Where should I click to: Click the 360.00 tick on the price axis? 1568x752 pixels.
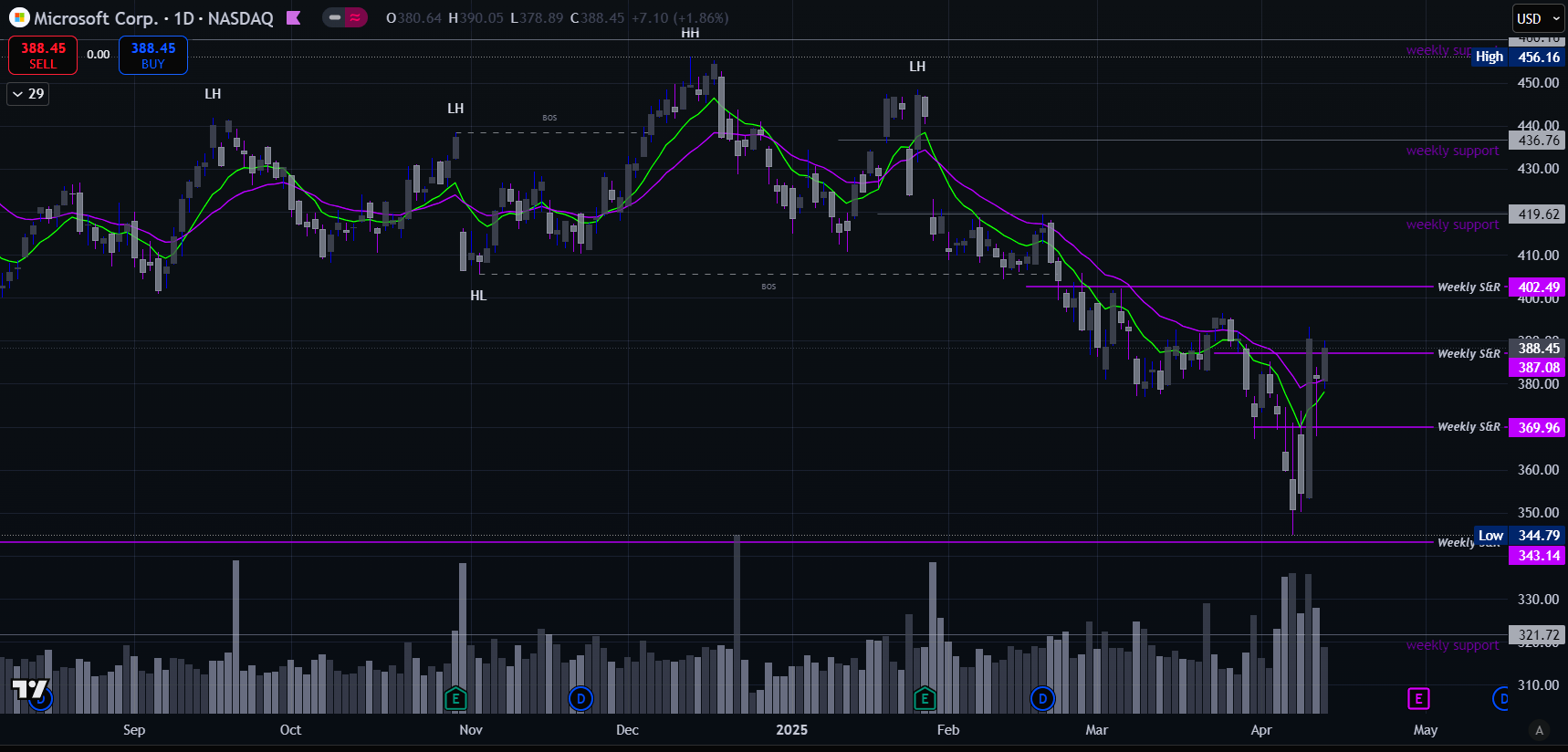[x=1539, y=470]
